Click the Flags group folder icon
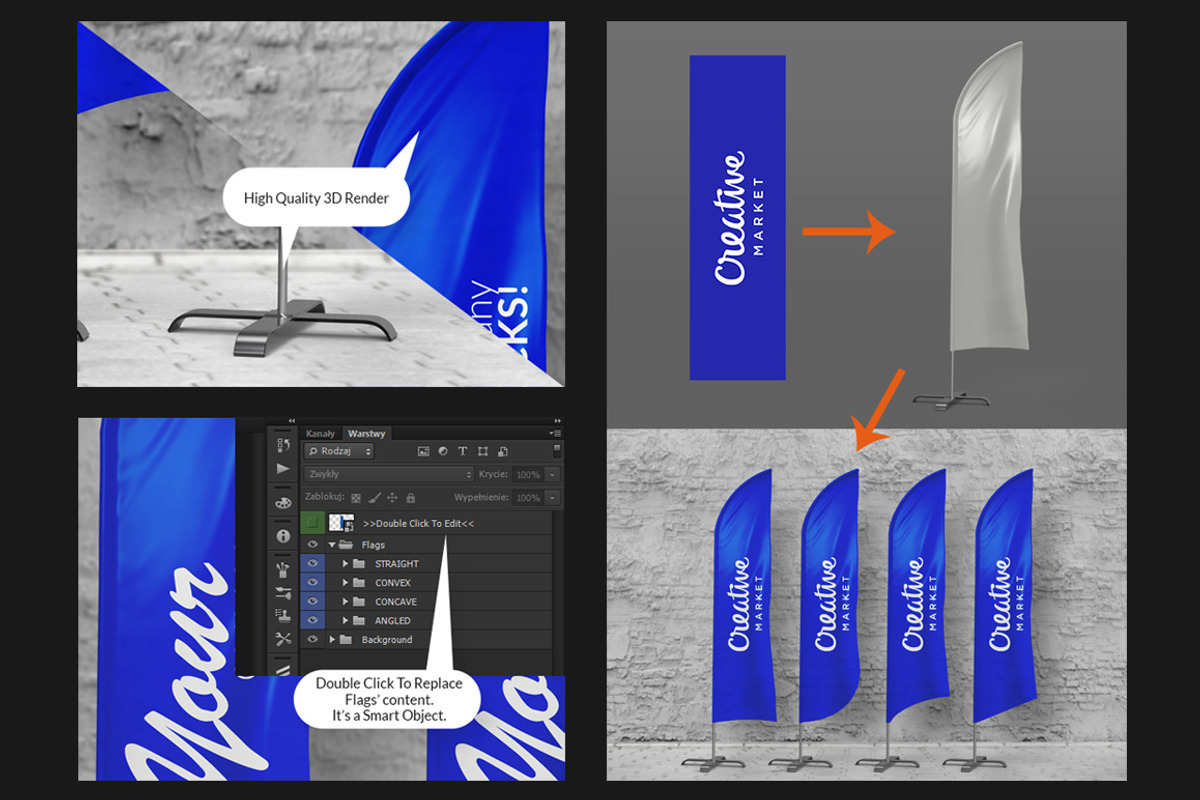 tap(345, 545)
